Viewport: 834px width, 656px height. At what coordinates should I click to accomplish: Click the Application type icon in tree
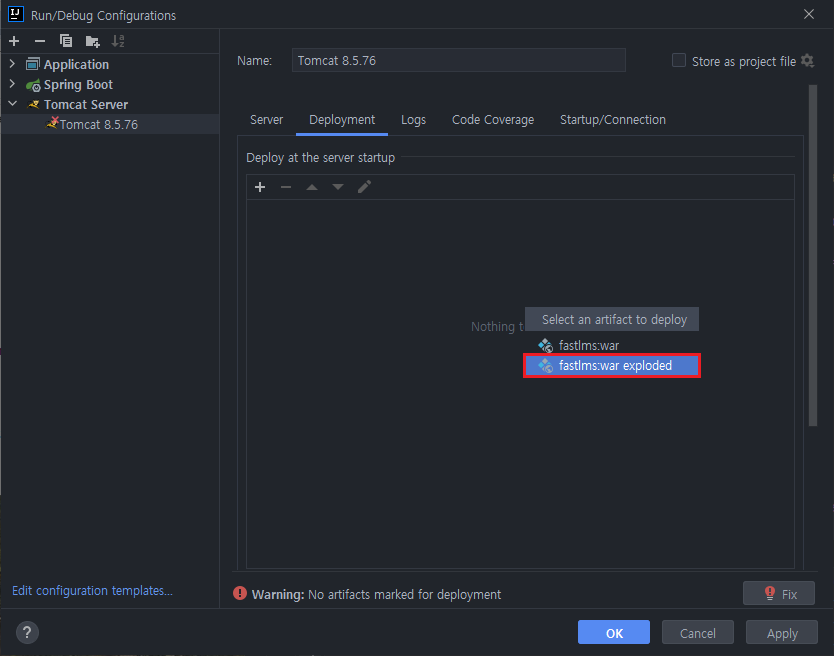[33, 64]
